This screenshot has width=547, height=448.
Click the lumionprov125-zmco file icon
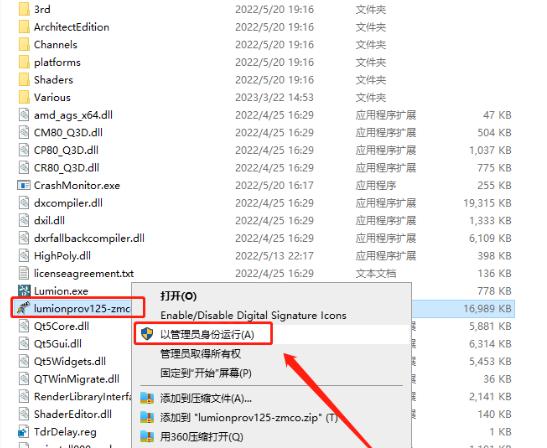click(23, 308)
